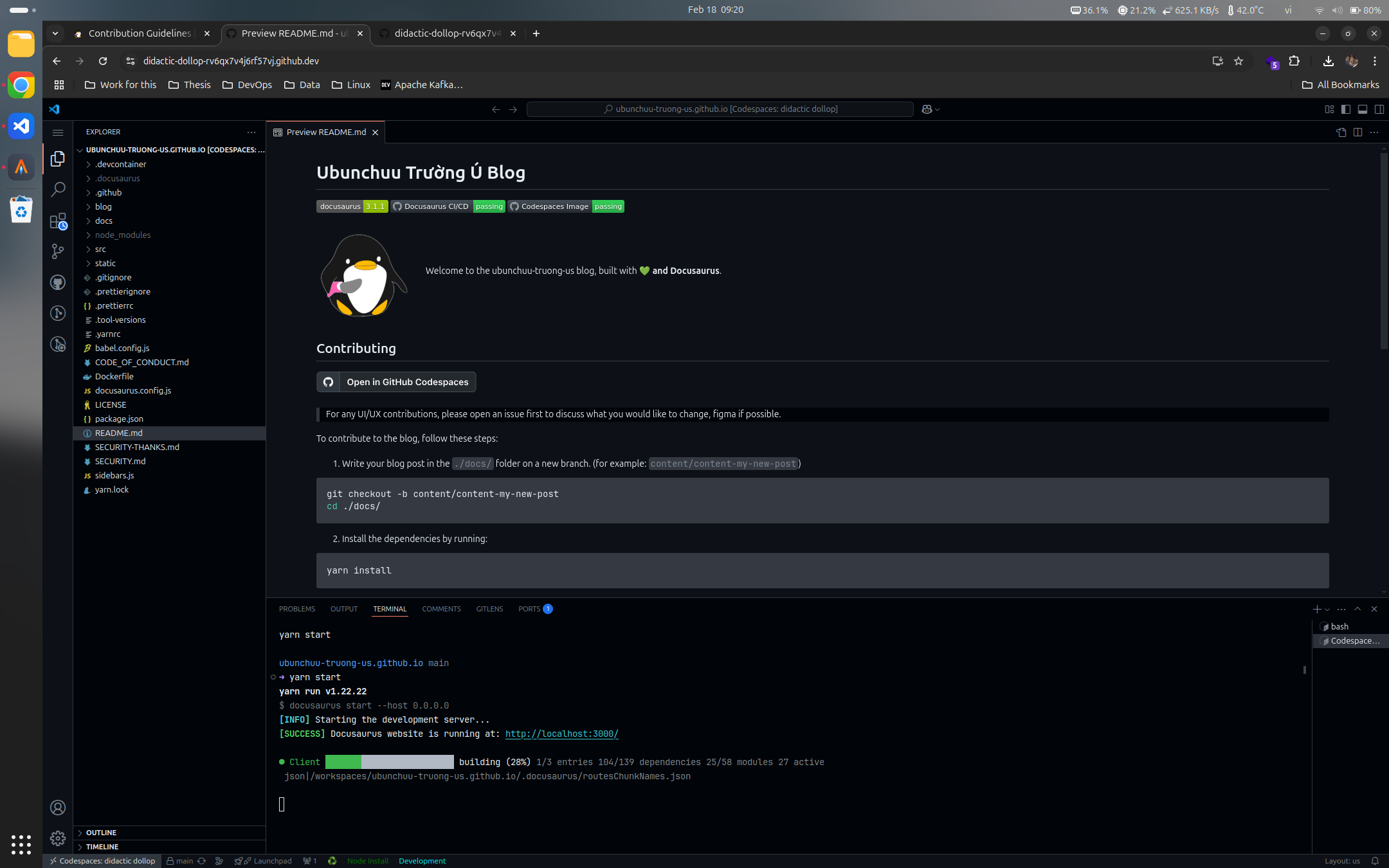This screenshot has height=868, width=1389.
Task: Open the Source Control view
Action: [59, 251]
